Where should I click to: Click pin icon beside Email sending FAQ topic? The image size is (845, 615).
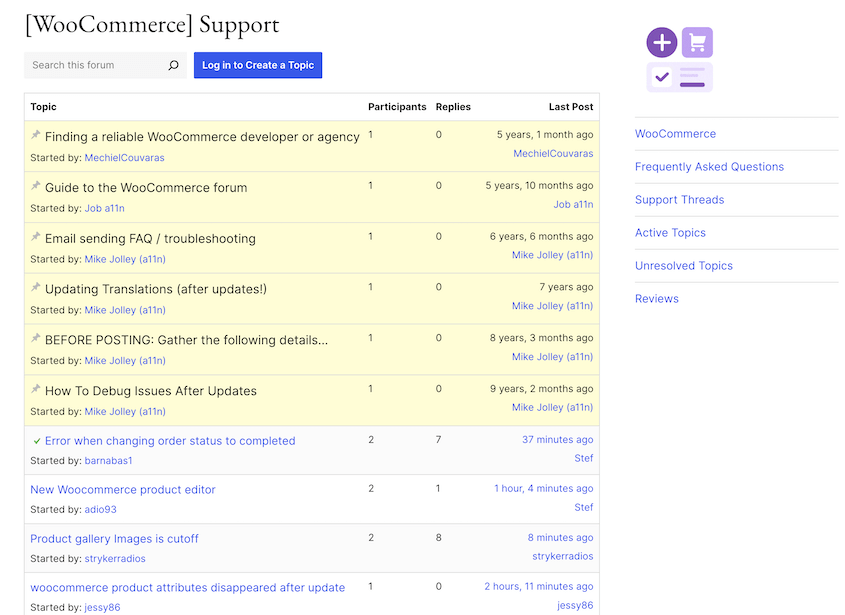tap(36, 236)
